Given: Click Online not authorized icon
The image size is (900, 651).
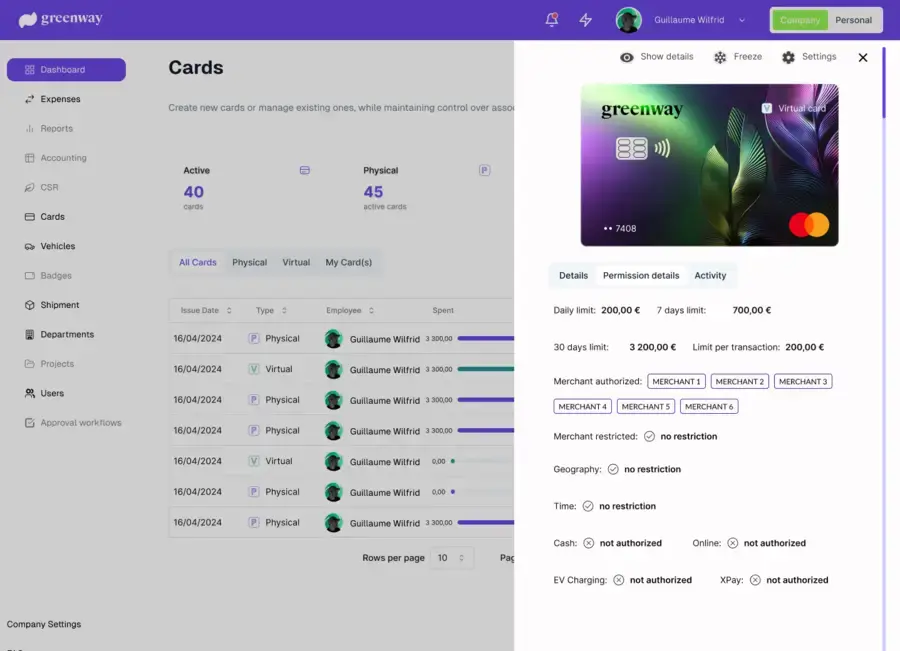Looking at the screenshot, I should point(732,543).
